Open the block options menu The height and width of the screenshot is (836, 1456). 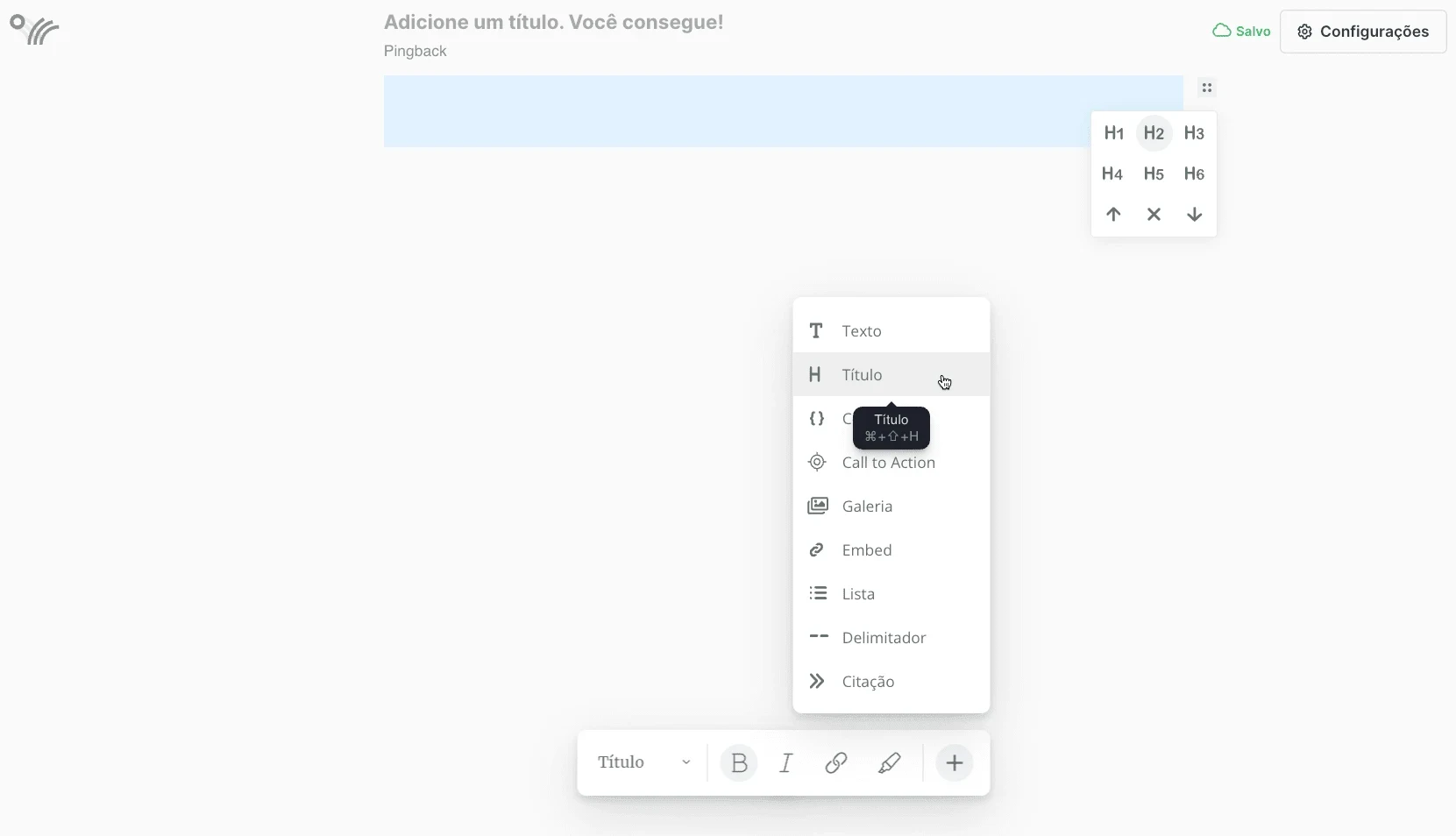1206,88
